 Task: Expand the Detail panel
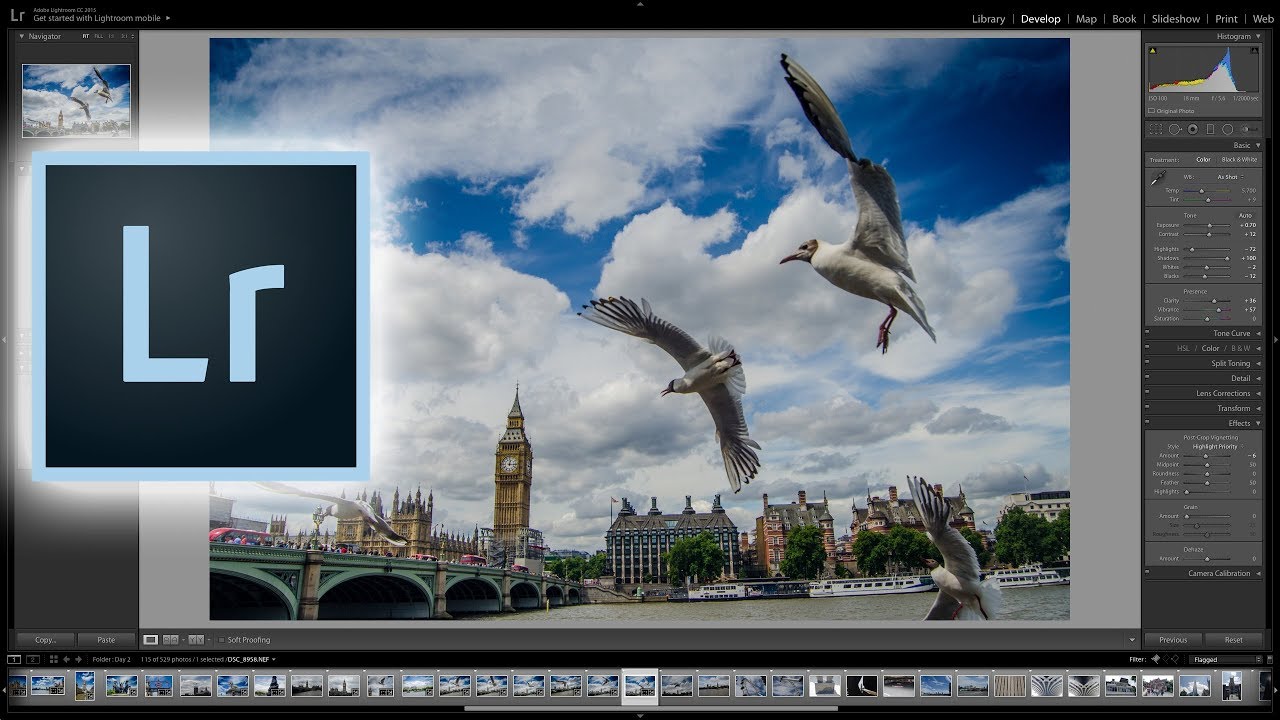[x=1258, y=378]
